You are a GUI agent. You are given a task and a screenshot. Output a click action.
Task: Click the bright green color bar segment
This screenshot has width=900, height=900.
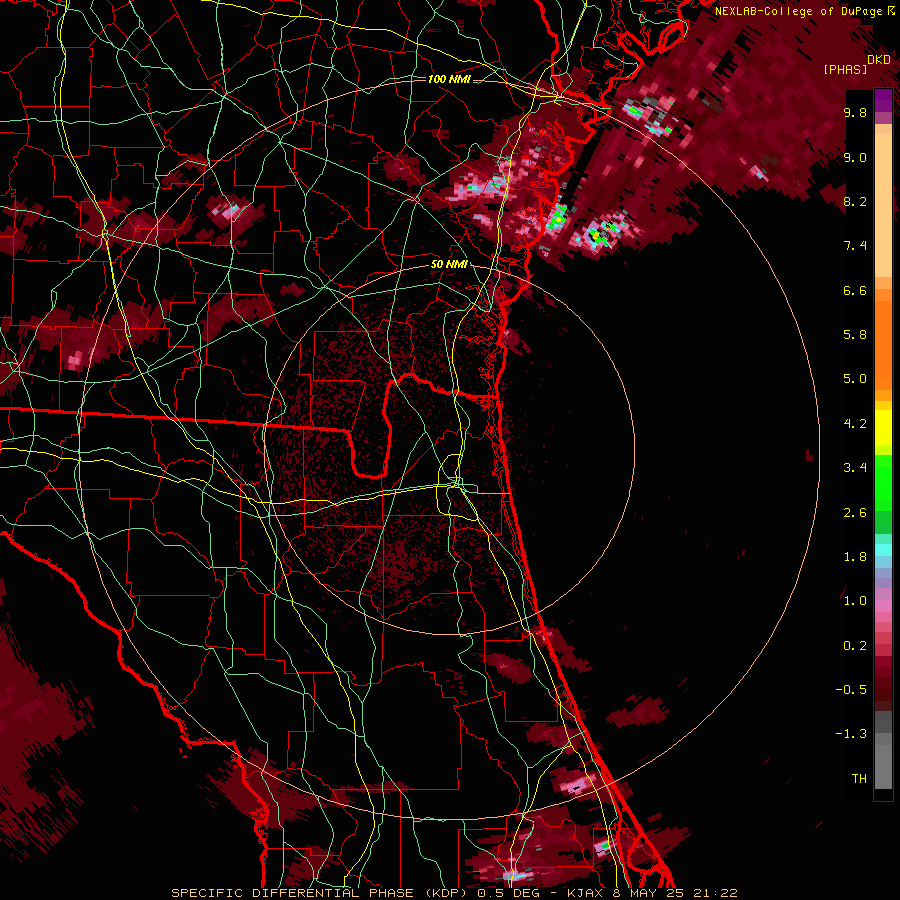point(883,482)
